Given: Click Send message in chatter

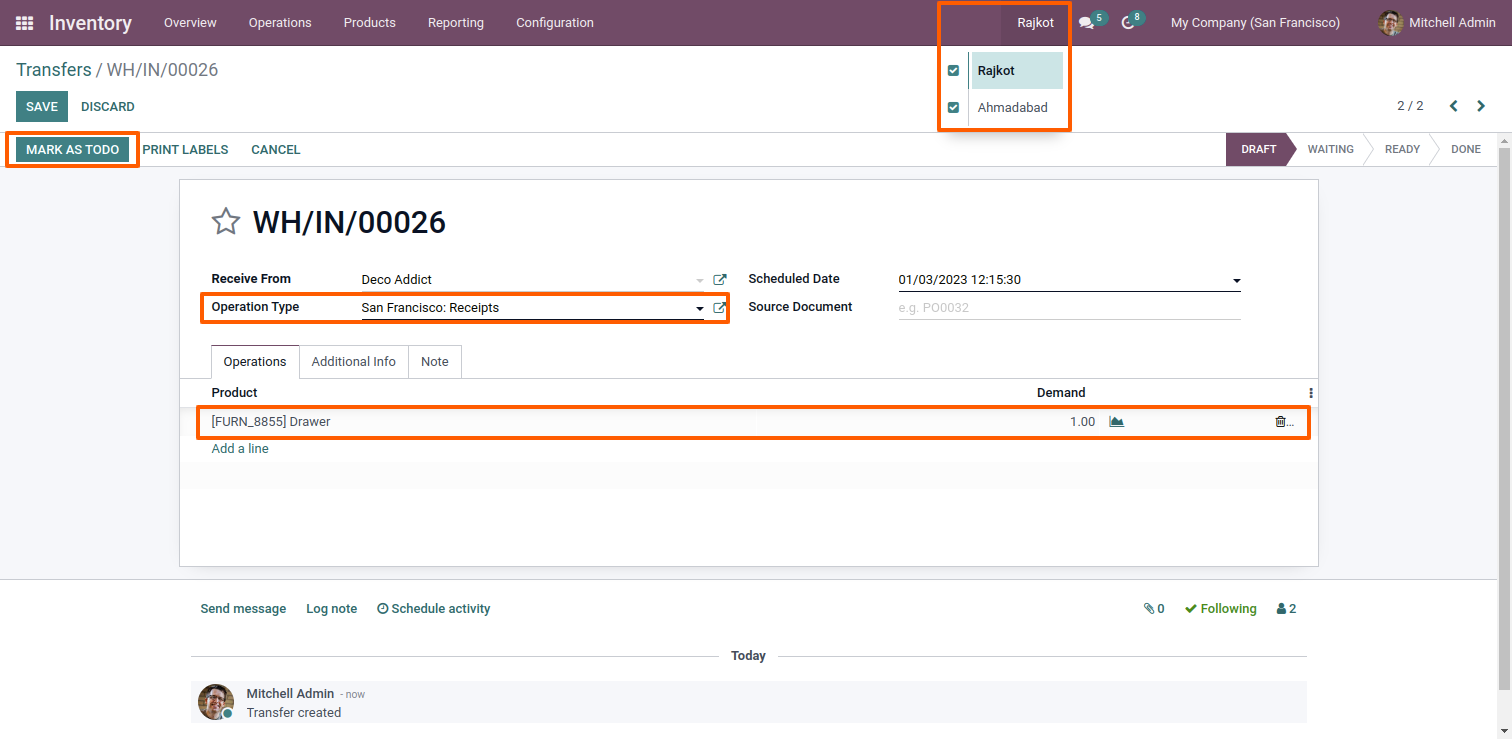Looking at the screenshot, I should (243, 609).
